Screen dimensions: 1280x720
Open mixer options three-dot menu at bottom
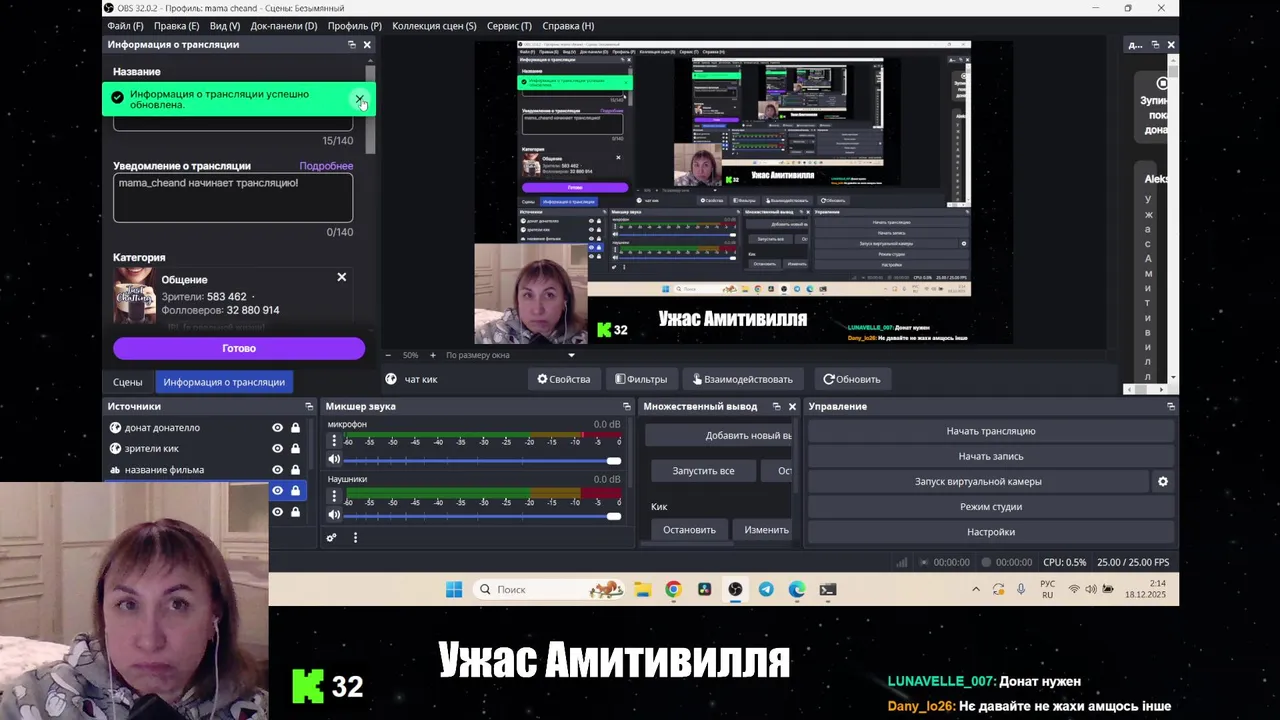[x=355, y=538]
